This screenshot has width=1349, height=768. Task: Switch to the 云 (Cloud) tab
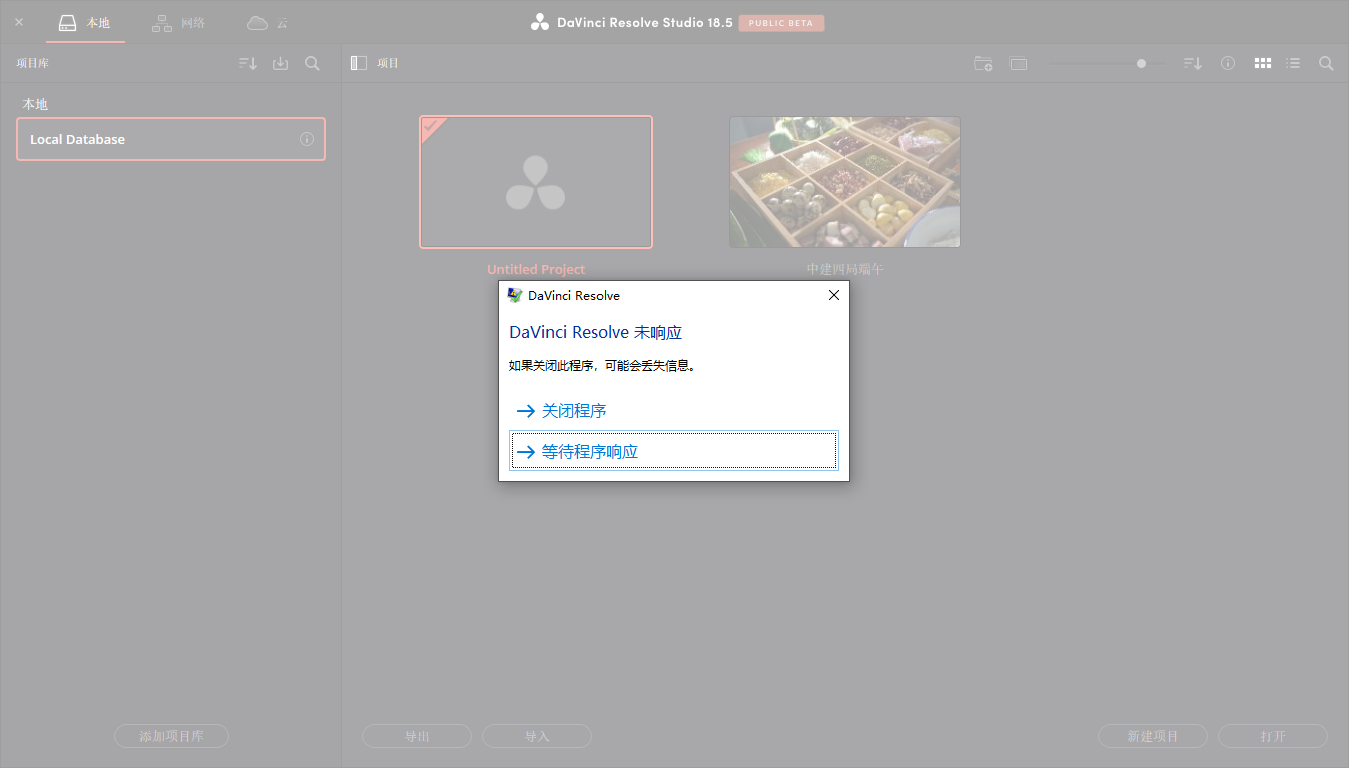pos(268,22)
